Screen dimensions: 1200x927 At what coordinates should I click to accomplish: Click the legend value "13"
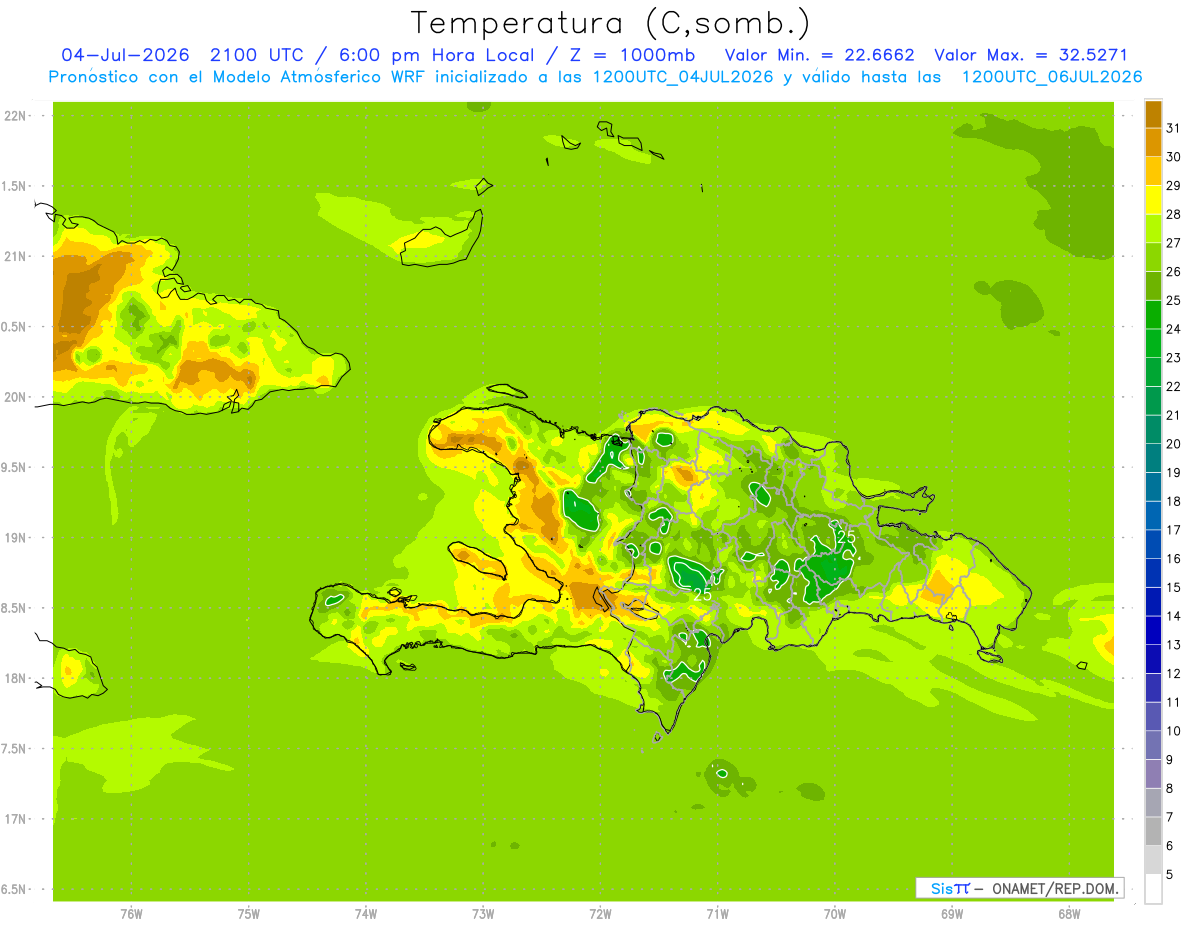click(x=1173, y=645)
